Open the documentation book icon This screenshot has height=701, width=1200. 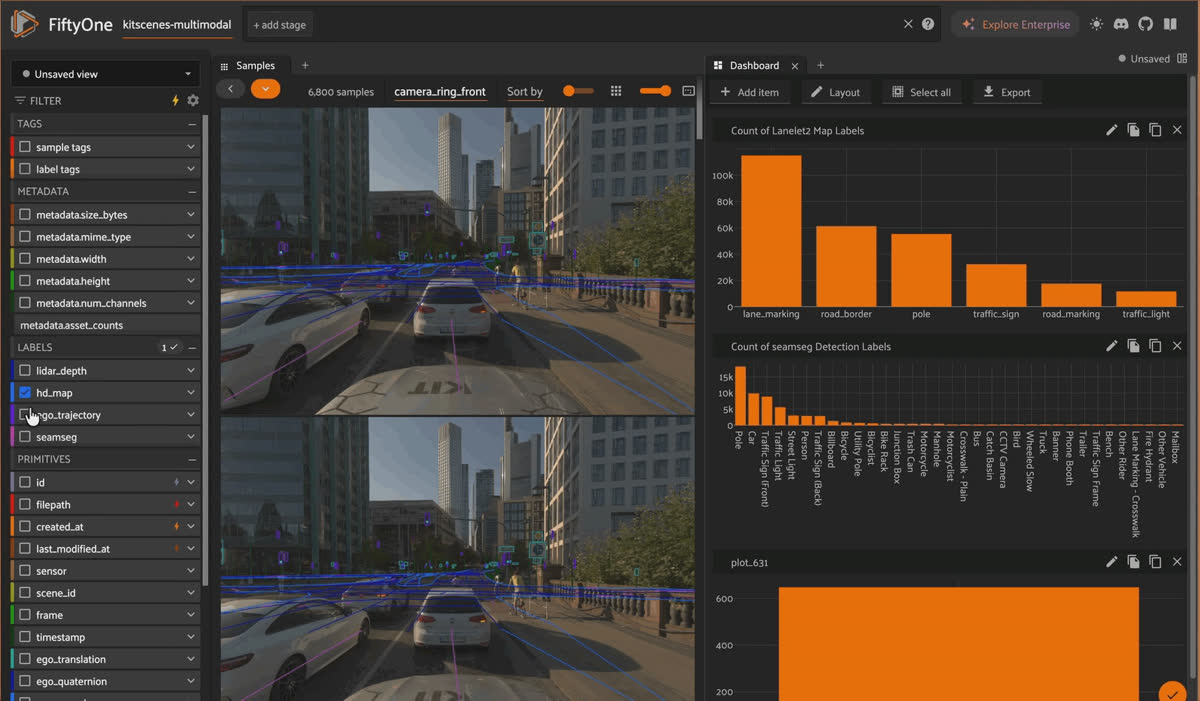(x=1171, y=24)
